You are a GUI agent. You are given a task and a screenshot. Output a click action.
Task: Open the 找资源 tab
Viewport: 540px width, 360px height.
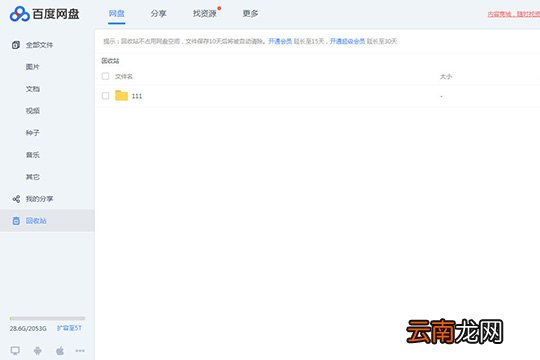205,13
